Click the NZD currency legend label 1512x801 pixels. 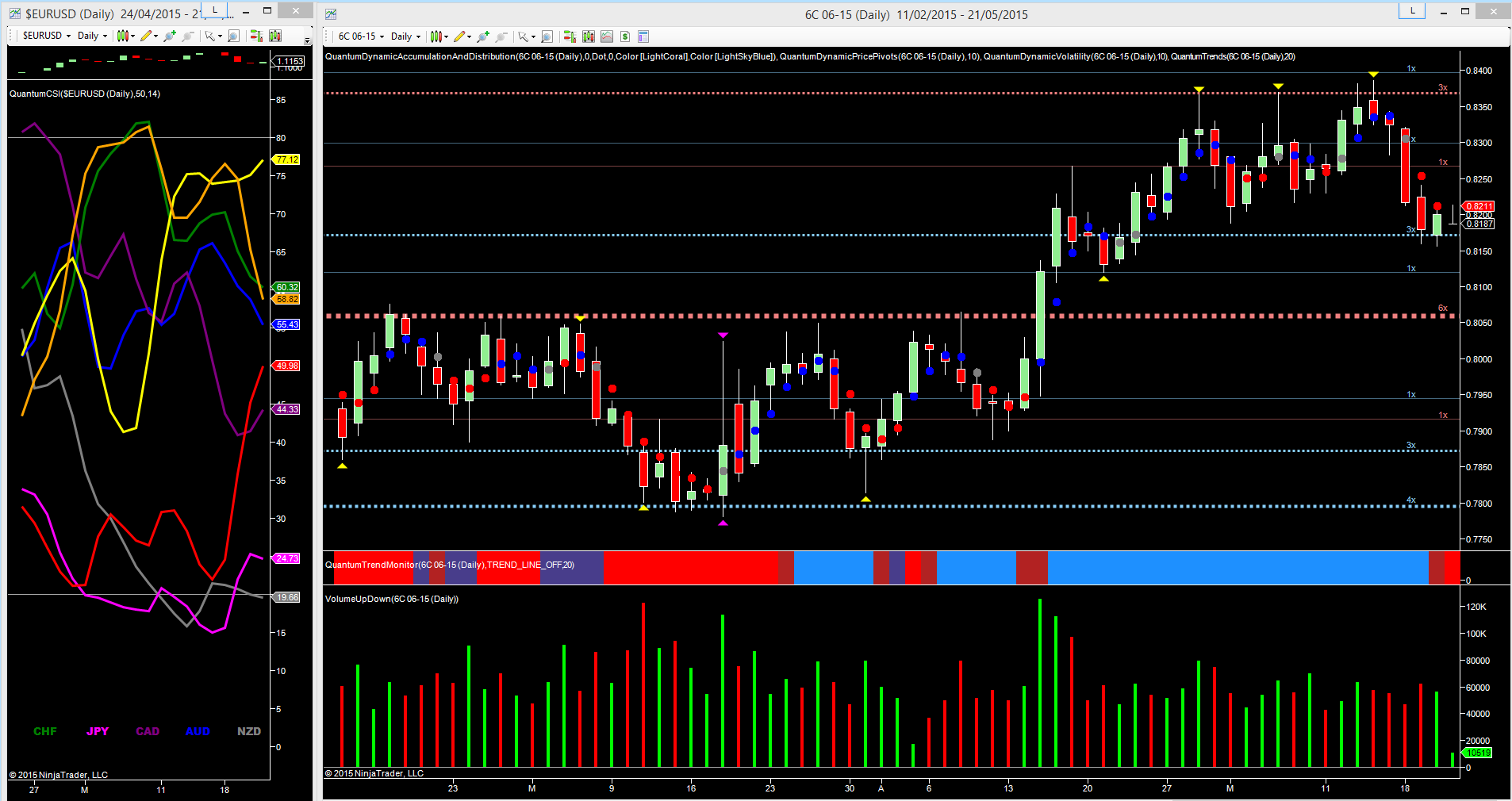(x=249, y=731)
